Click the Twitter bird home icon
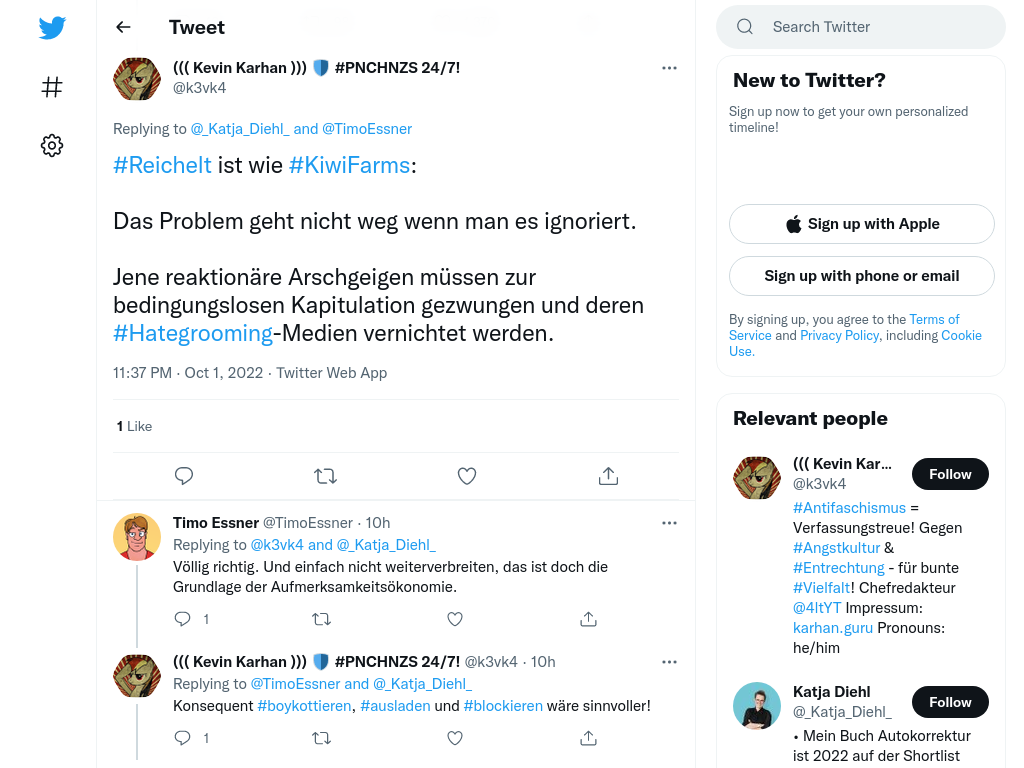This screenshot has height=768, width=1024. coord(52,27)
